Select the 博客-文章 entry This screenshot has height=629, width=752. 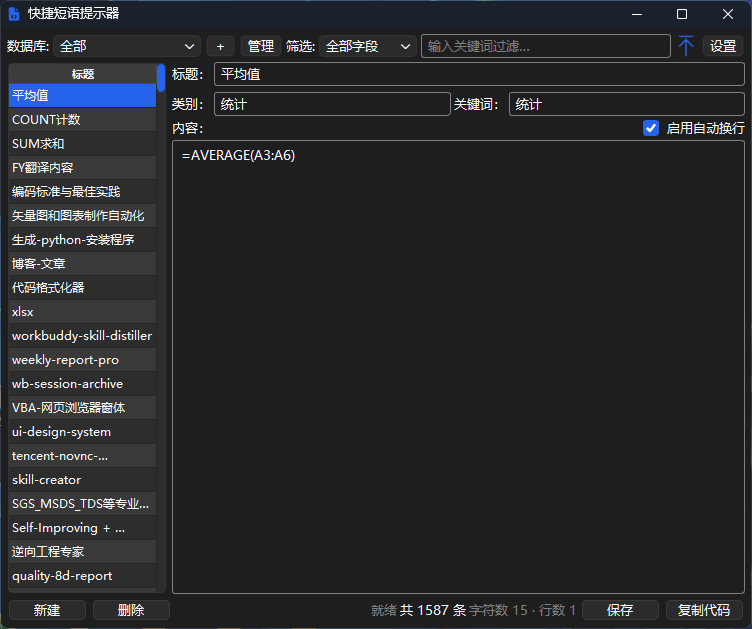pyautogui.click(x=82, y=263)
